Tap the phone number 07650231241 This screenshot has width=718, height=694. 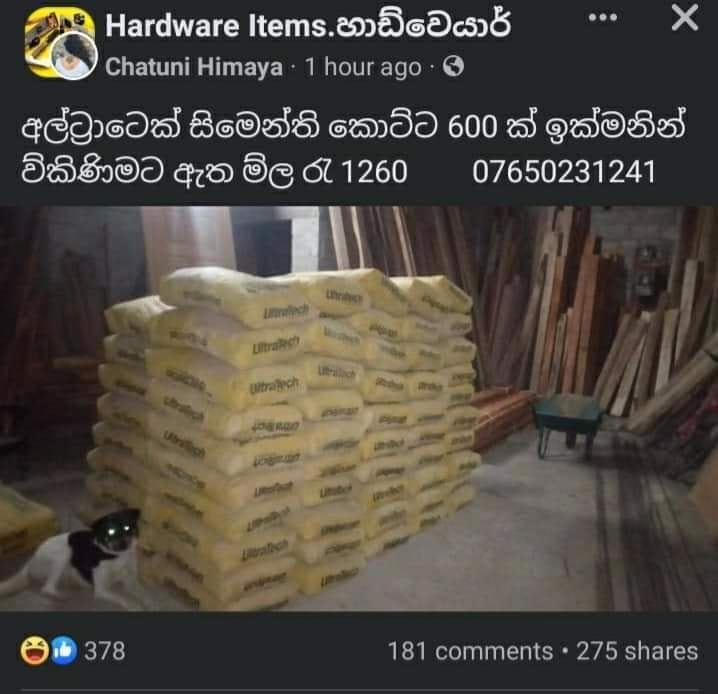pos(564,172)
